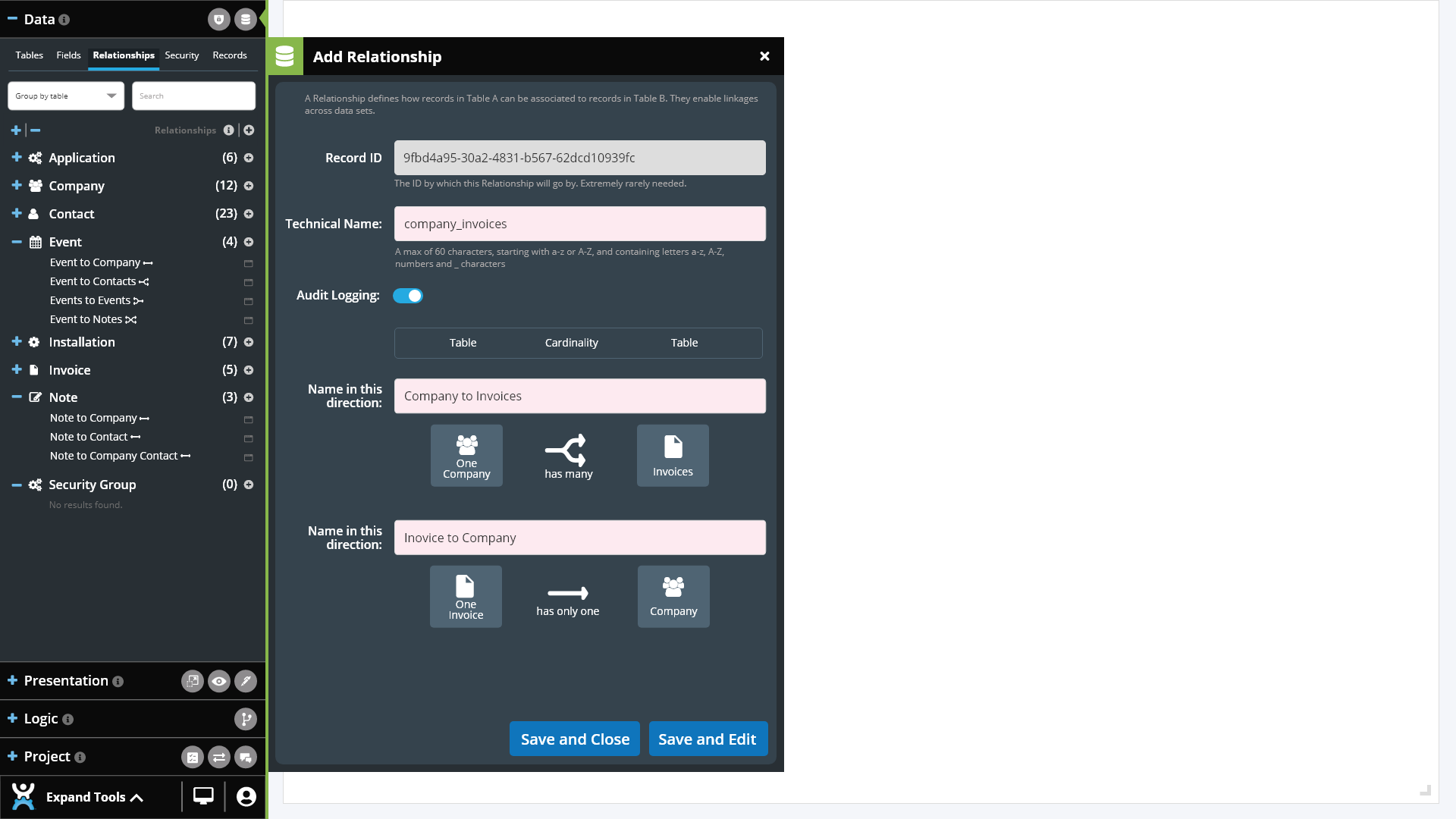Switch to the Fields tab

68,55
